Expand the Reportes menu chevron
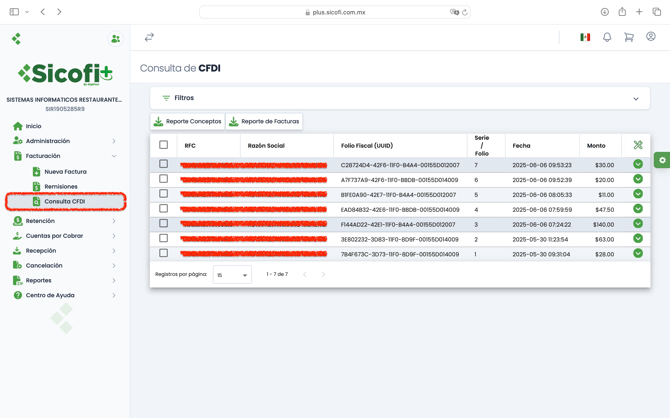 (114, 281)
